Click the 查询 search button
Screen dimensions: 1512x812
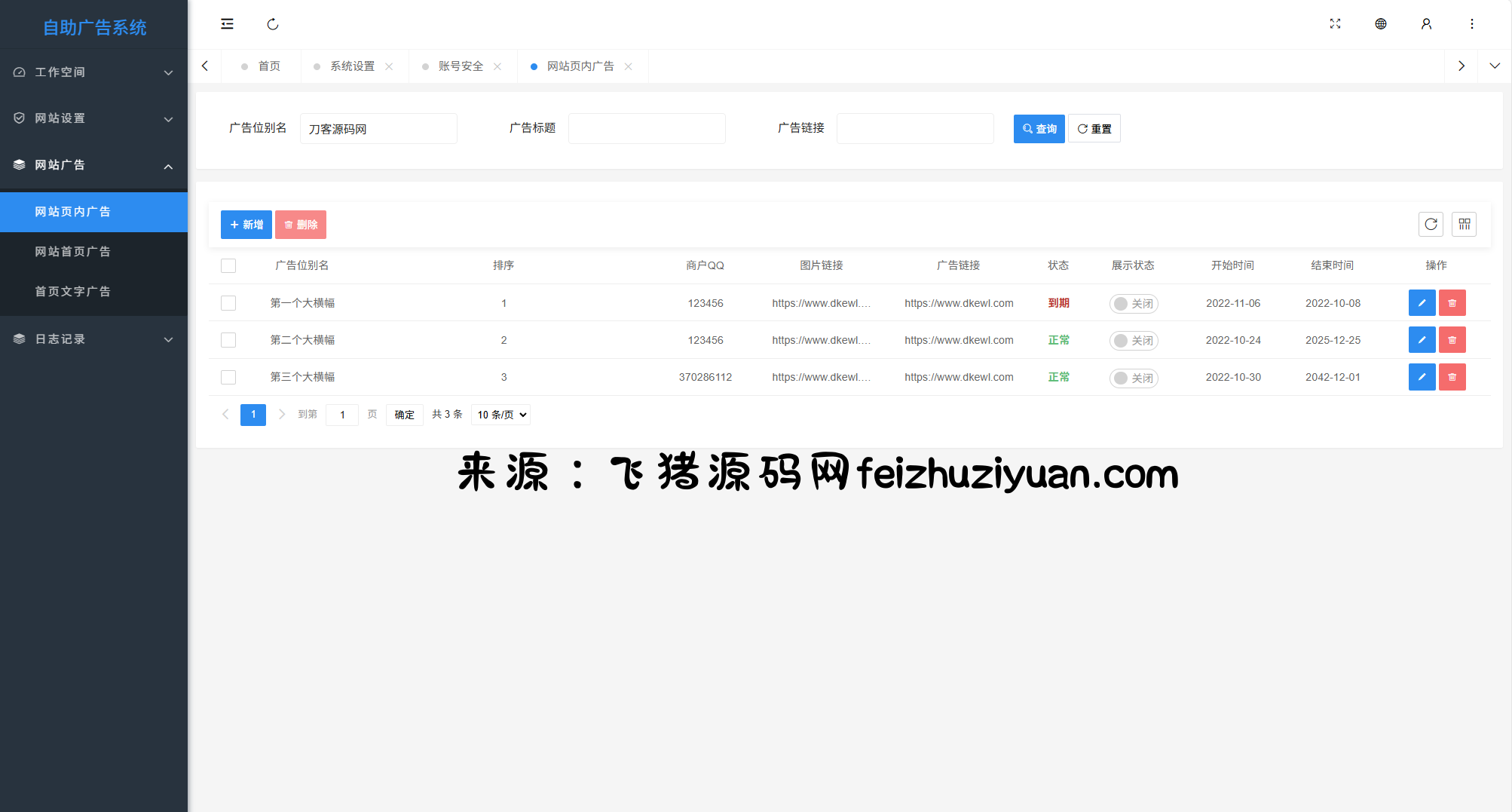(1039, 129)
